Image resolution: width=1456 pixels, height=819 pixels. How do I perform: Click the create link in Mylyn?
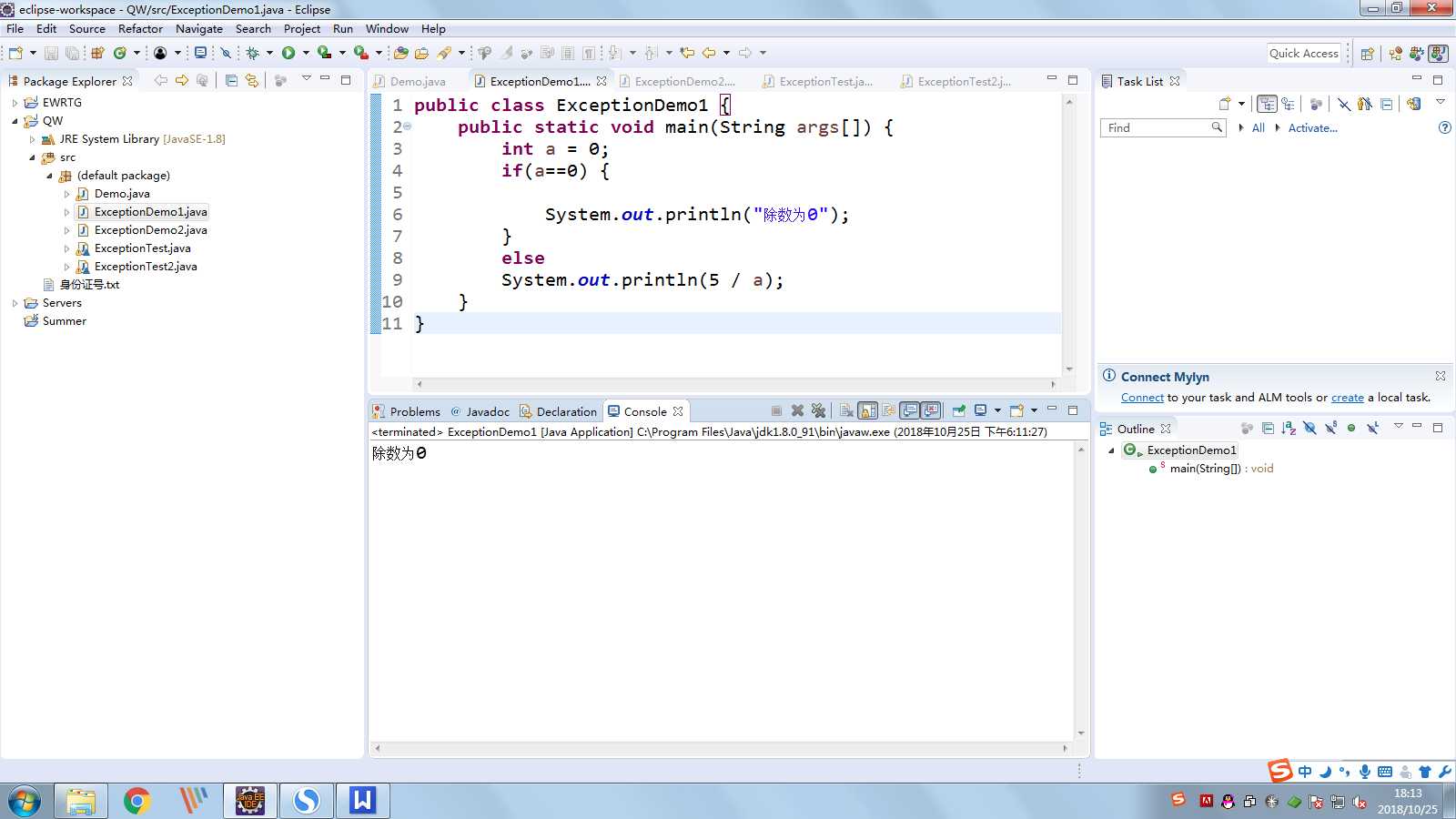[x=1347, y=398]
